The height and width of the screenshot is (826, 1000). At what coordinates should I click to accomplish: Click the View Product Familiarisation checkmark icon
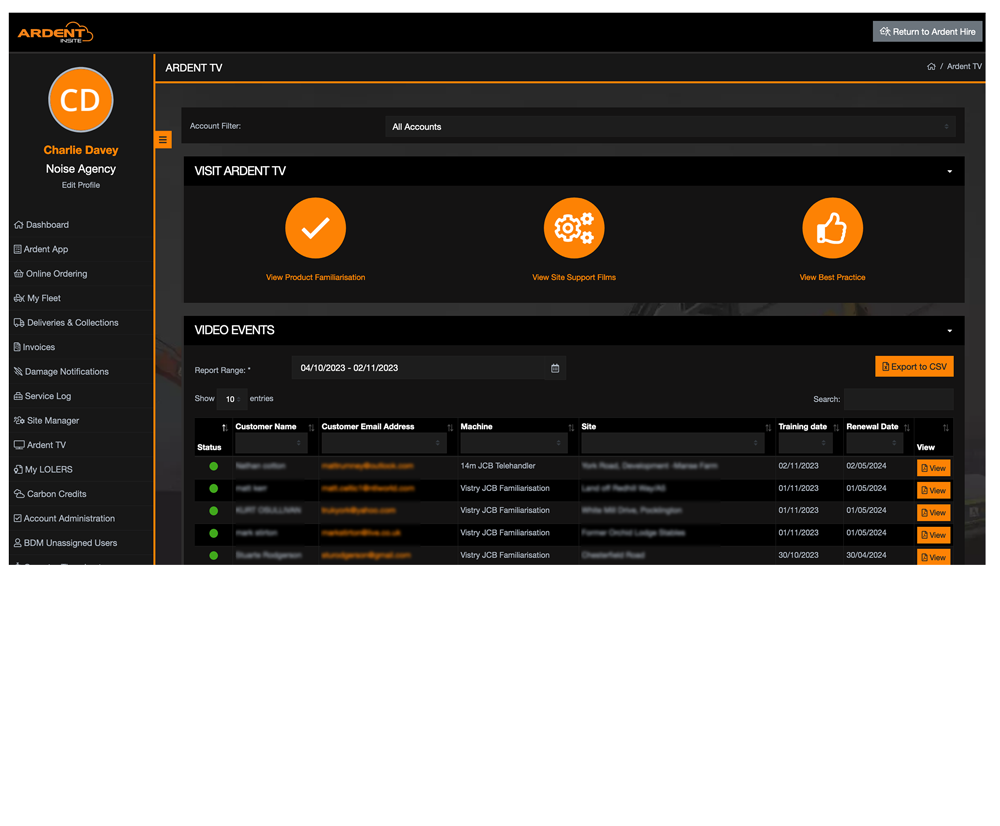316,228
